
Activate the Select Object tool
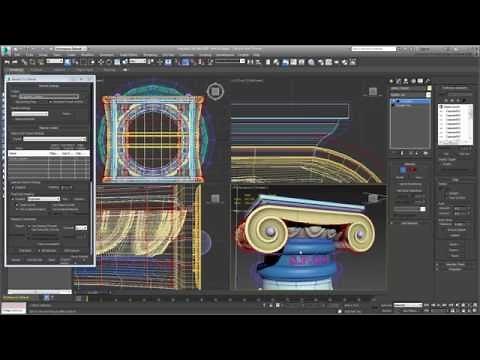68,62
